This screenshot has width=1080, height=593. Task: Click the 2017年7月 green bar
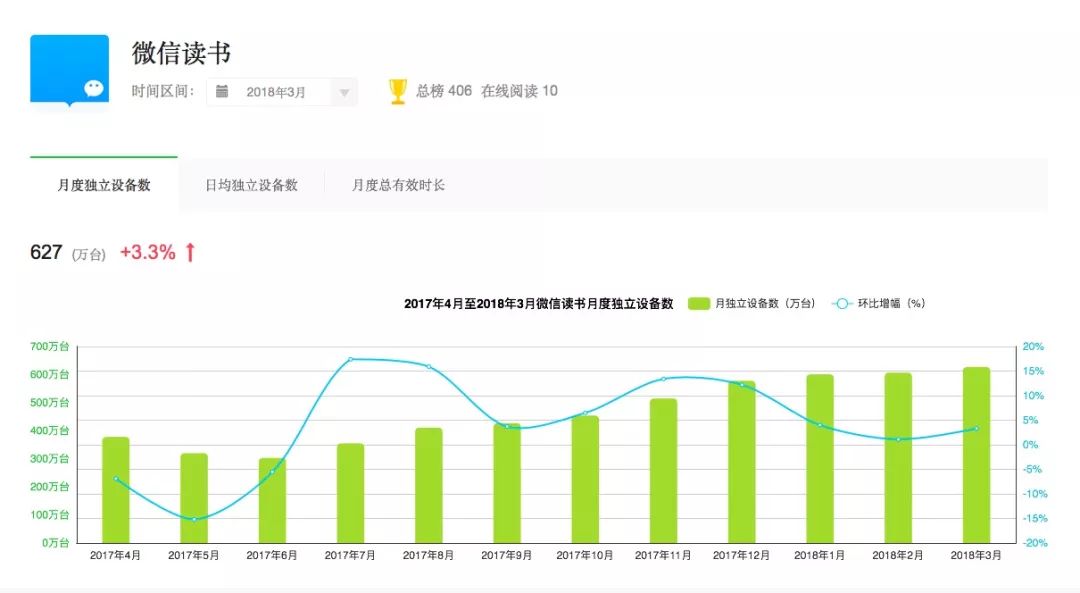(x=351, y=493)
